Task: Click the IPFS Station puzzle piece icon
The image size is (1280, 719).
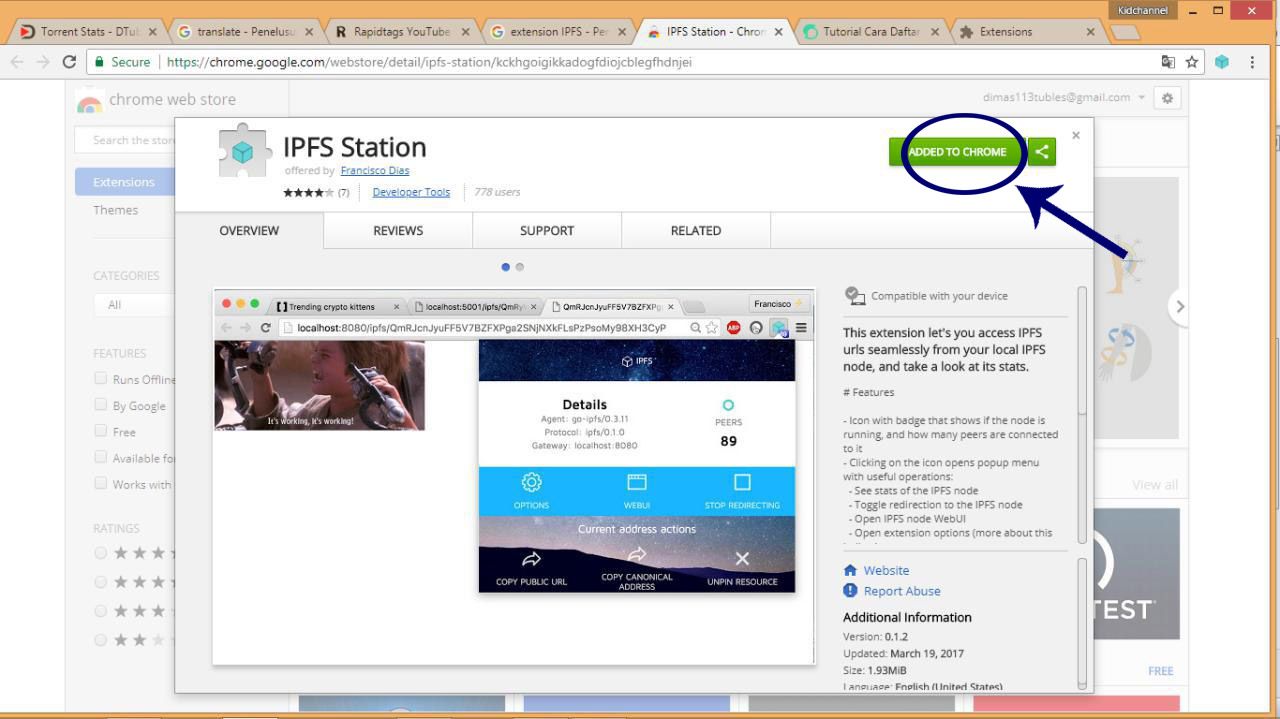Action: pyautogui.click(x=245, y=152)
